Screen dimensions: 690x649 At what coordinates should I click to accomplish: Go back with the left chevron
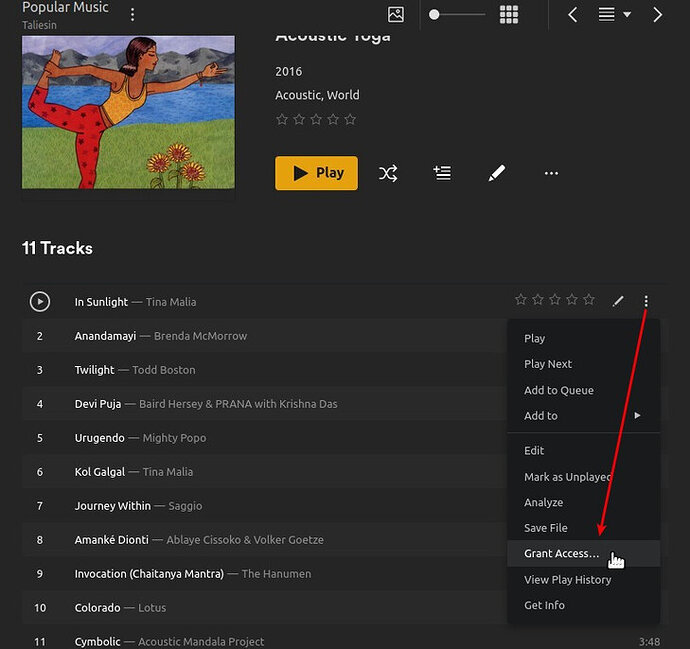pos(573,15)
